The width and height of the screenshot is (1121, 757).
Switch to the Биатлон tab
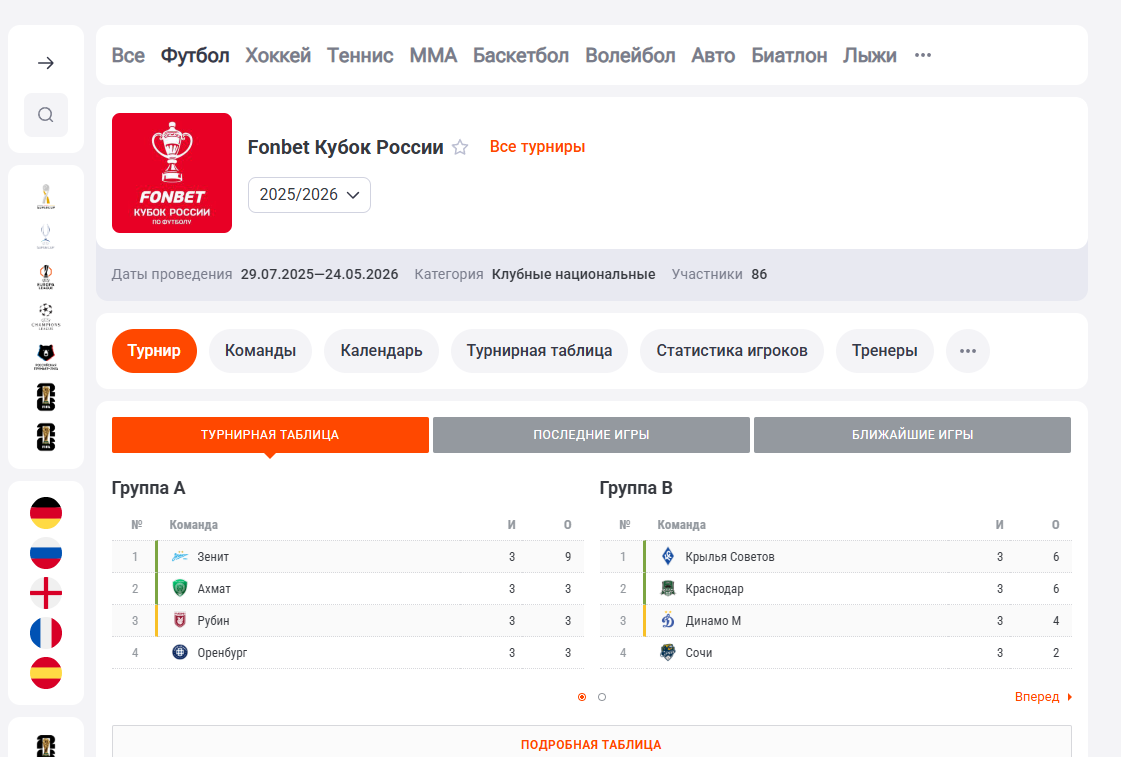click(x=789, y=55)
